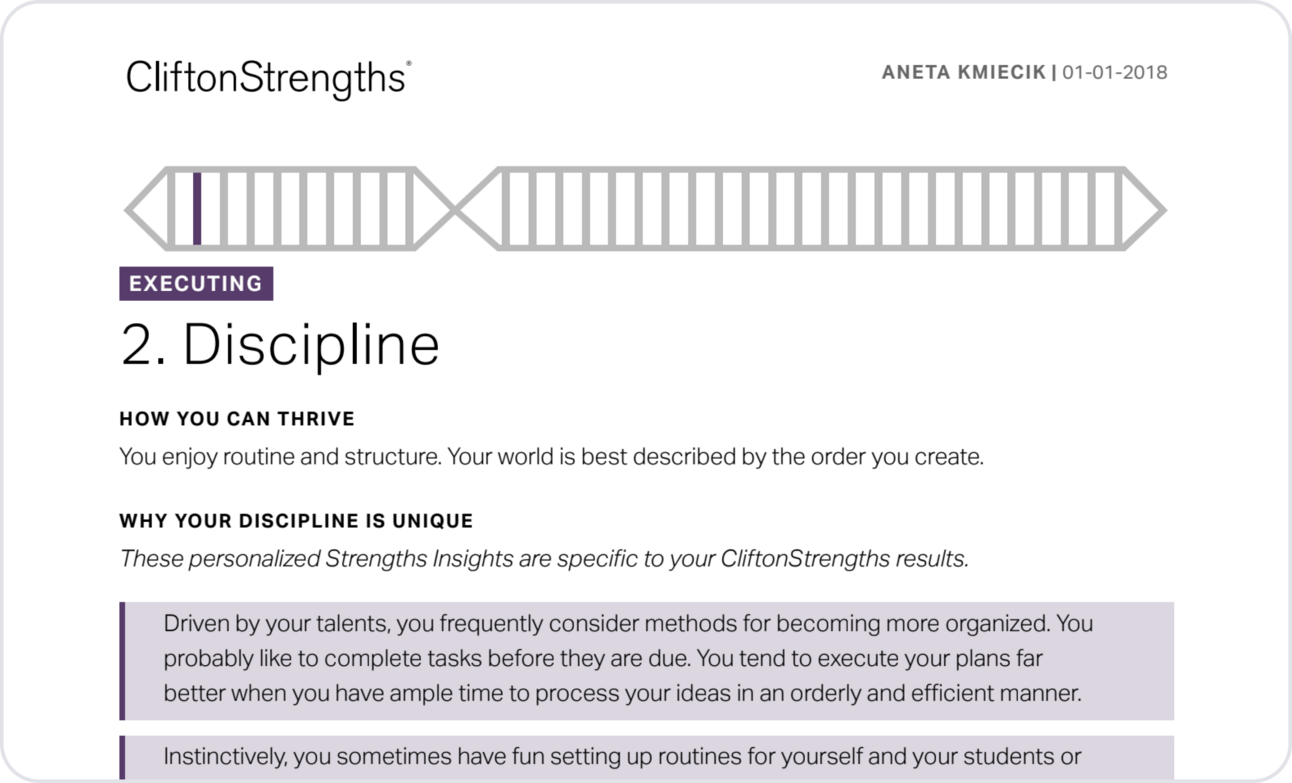Click the "2. Discipline" heading

280,344
